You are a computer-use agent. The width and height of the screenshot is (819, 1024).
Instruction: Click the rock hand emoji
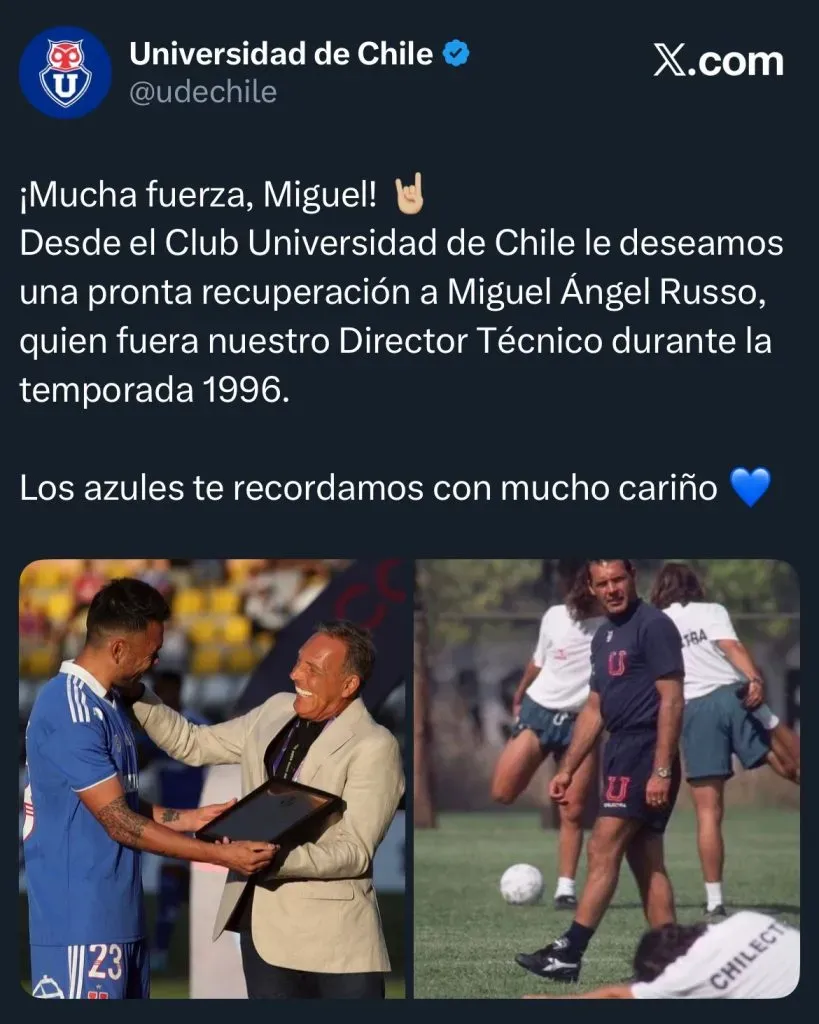[409, 194]
